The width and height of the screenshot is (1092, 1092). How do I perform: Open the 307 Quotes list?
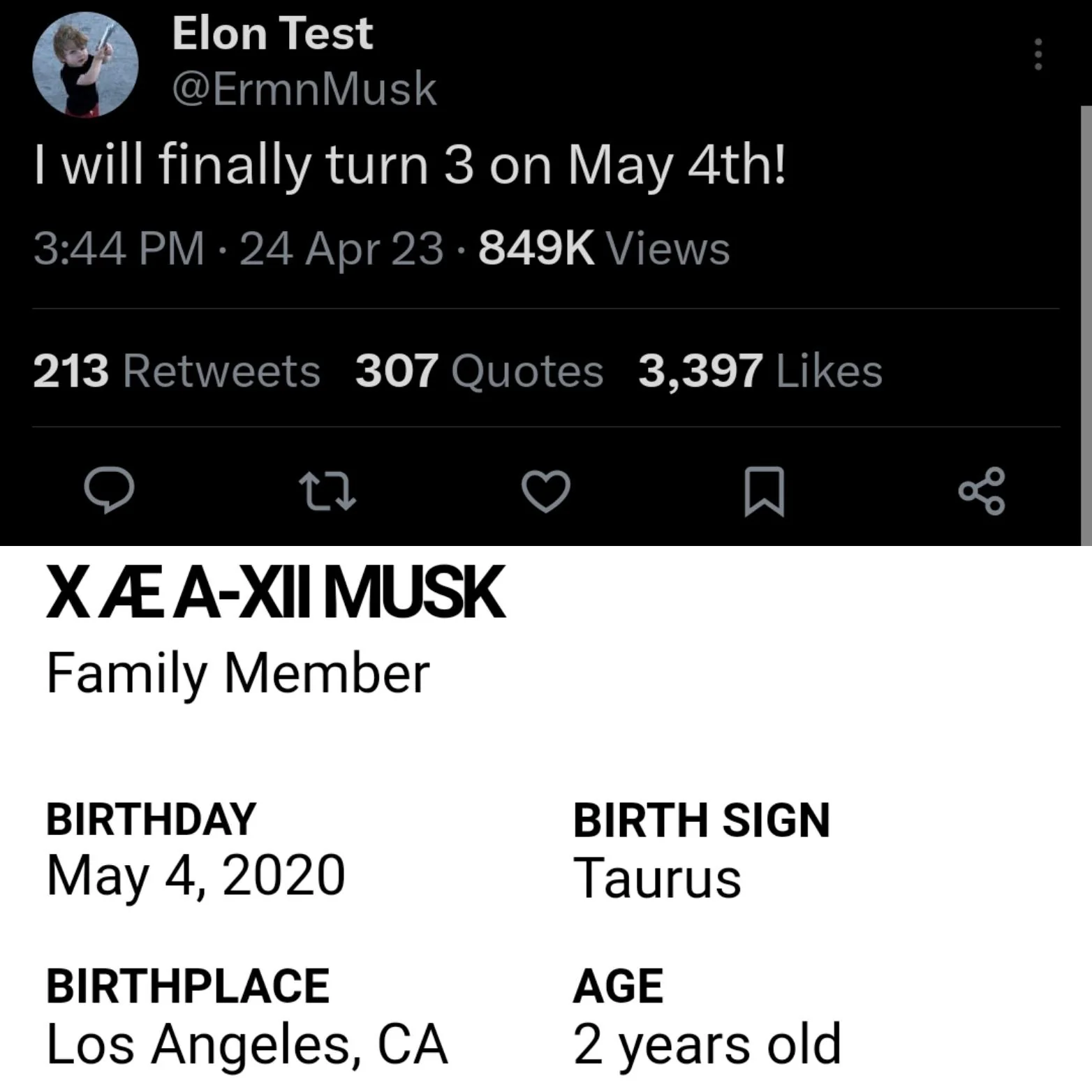(479, 371)
